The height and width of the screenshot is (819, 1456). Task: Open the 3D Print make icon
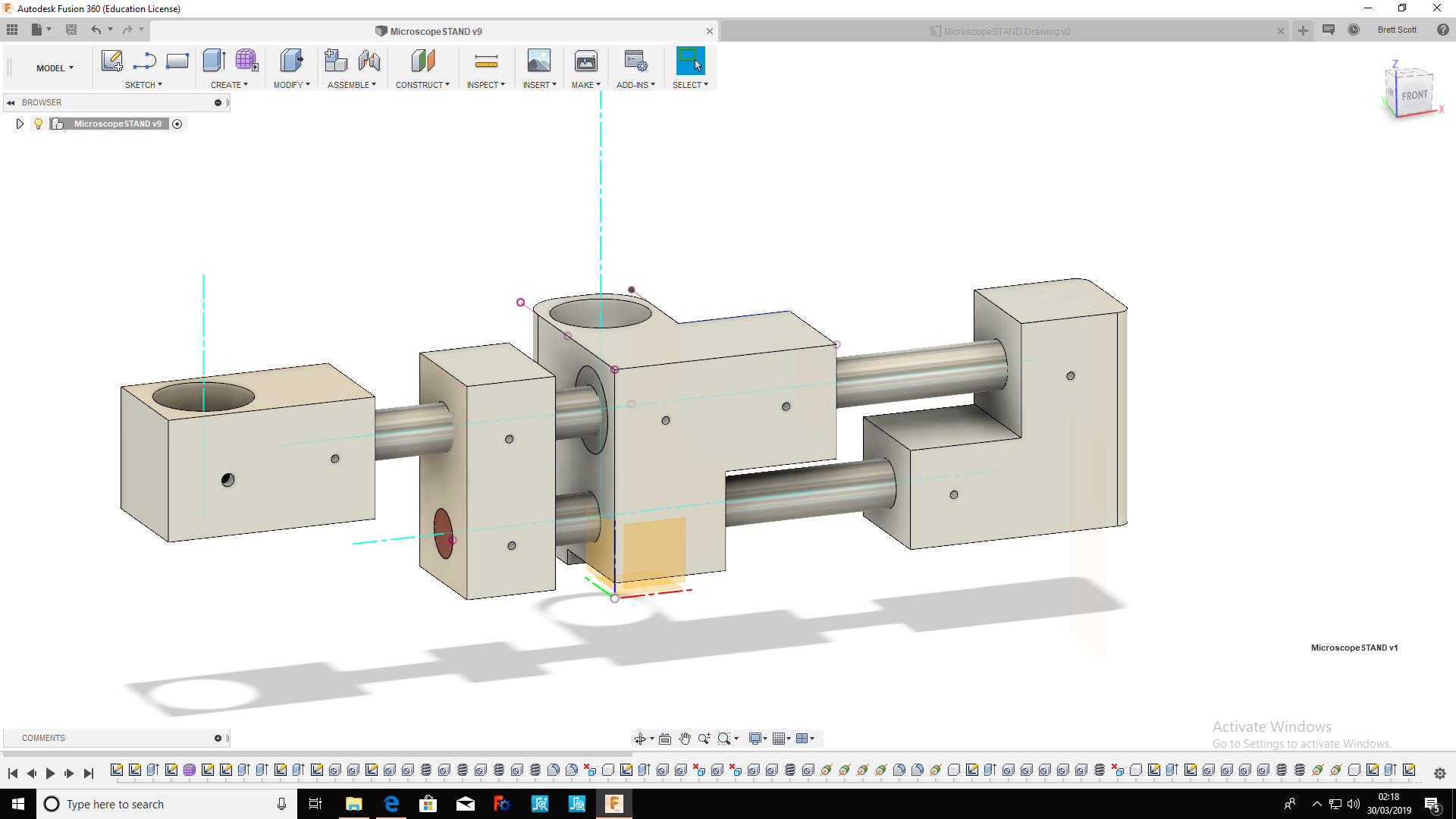[585, 61]
